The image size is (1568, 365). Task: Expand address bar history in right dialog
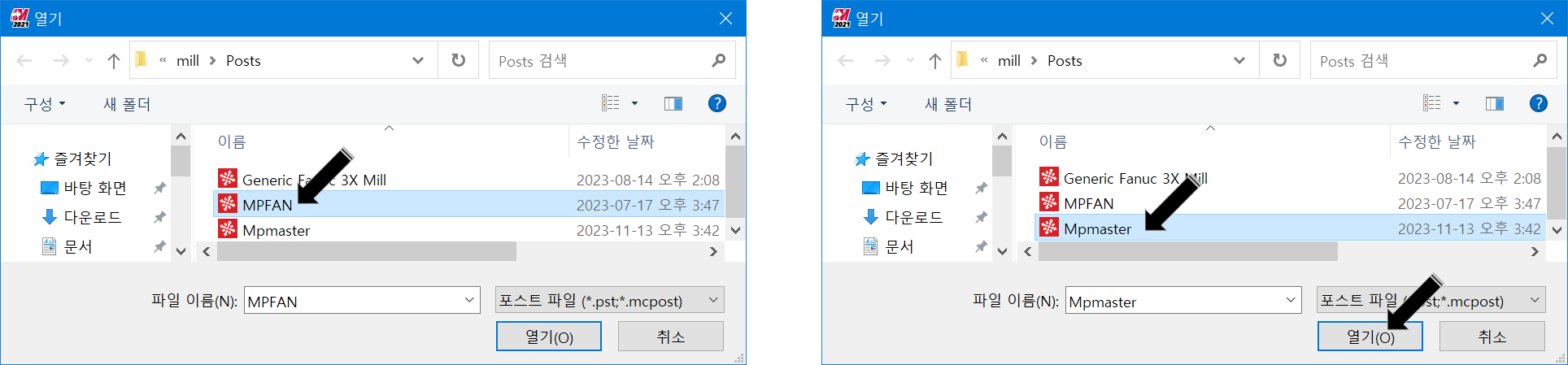1239,60
